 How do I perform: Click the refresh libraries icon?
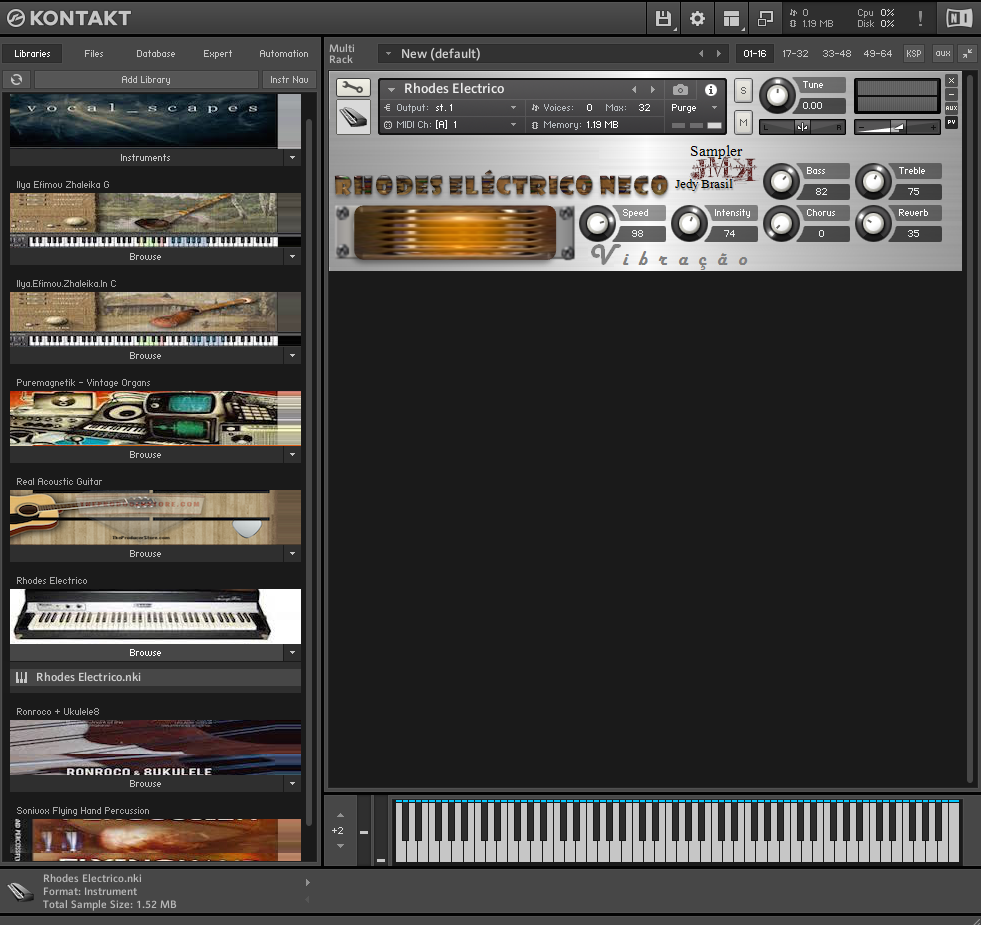coord(17,79)
